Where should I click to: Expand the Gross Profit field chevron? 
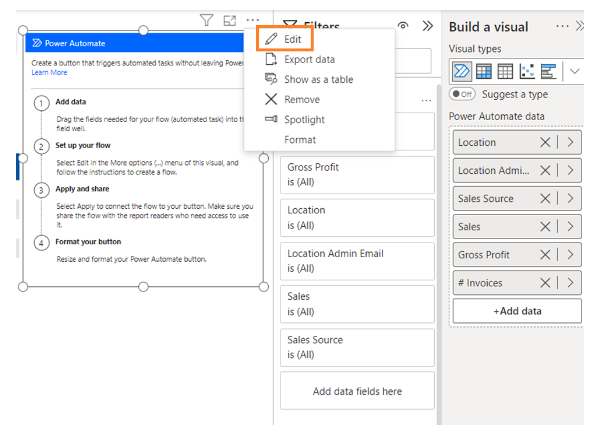pos(570,255)
